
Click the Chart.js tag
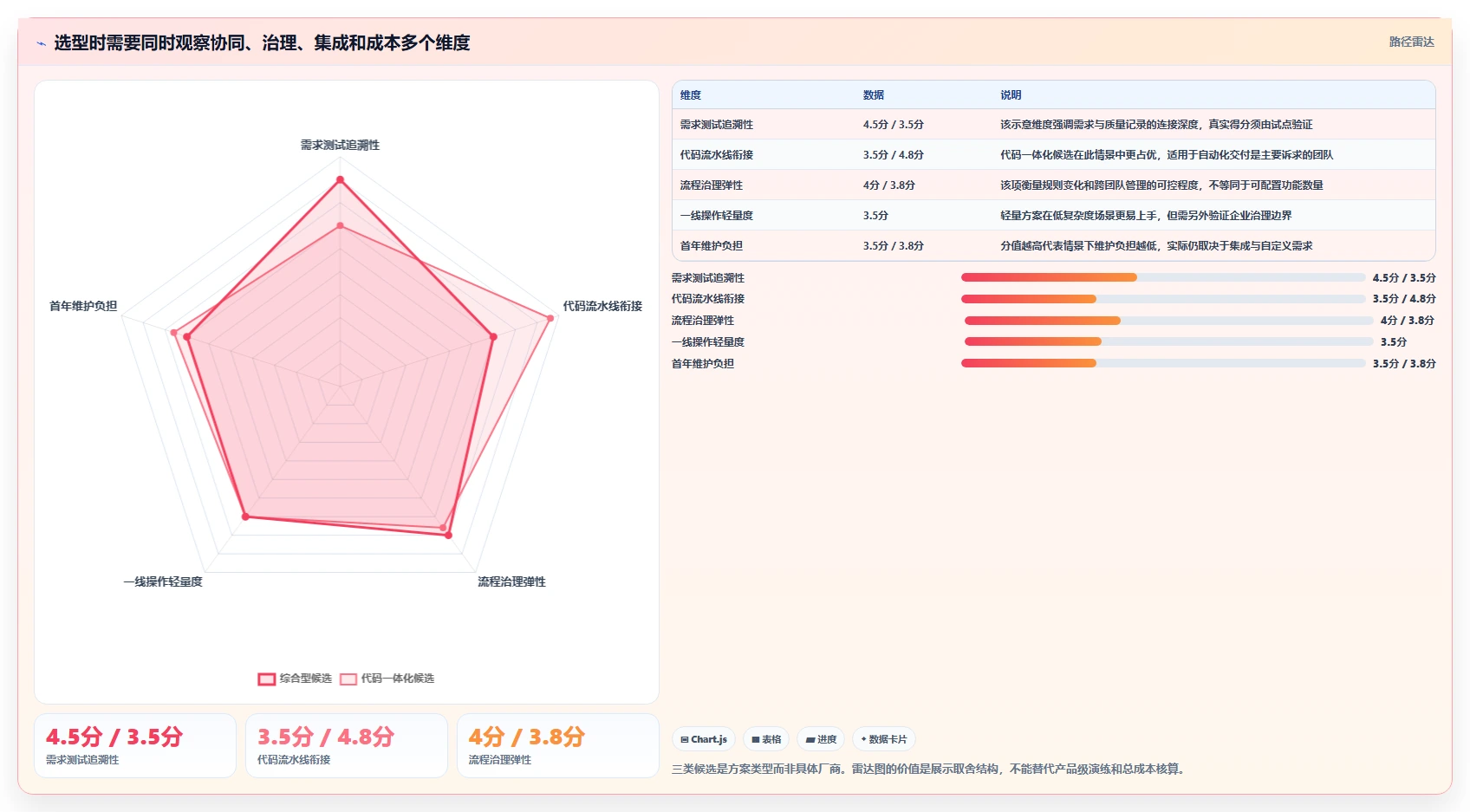coord(704,739)
